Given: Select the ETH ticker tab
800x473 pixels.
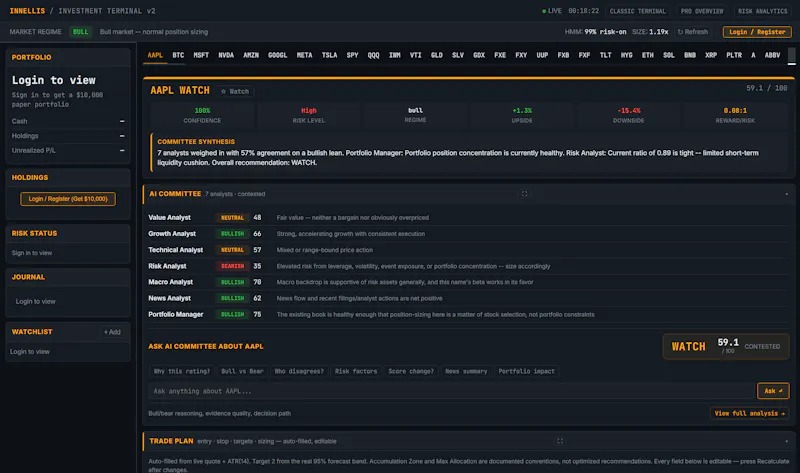Looking at the screenshot, I should [x=647, y=55].
